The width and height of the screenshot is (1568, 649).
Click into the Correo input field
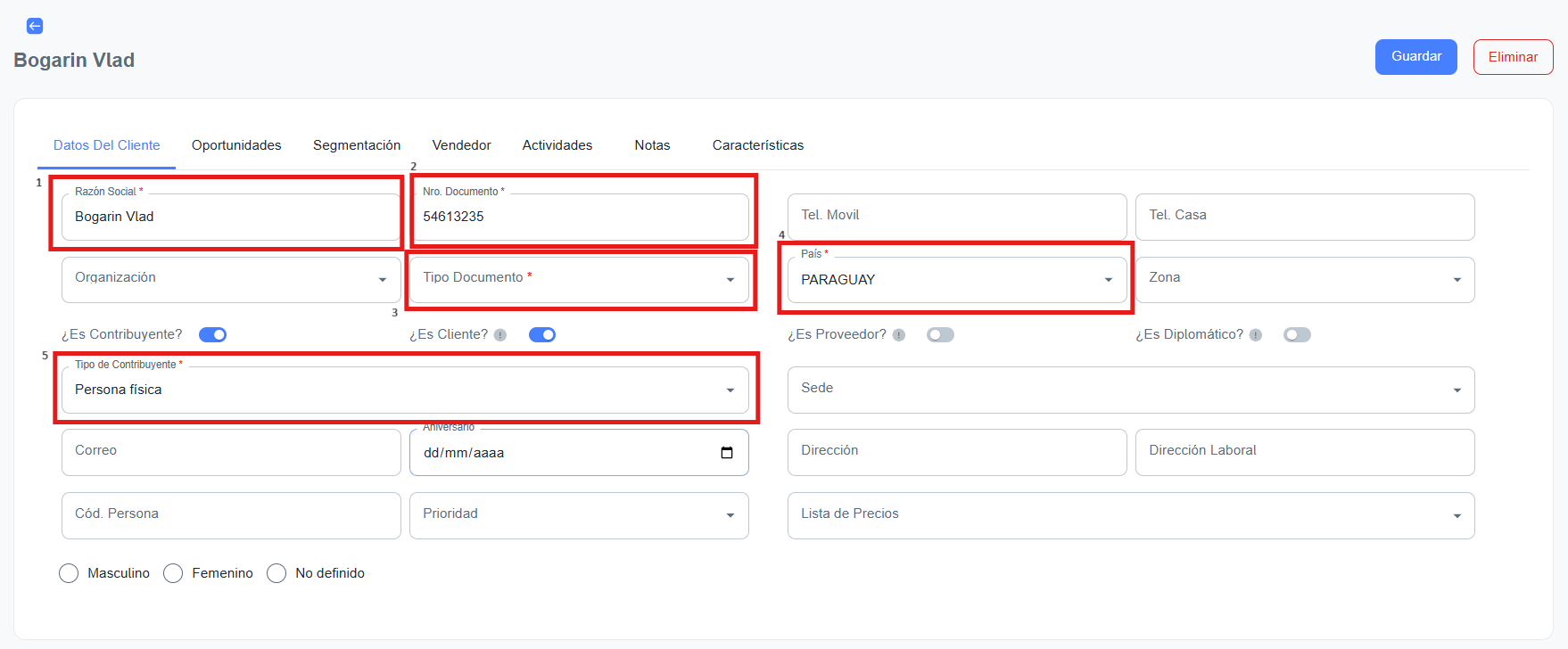pyautogui.click(x=231, y=452)
